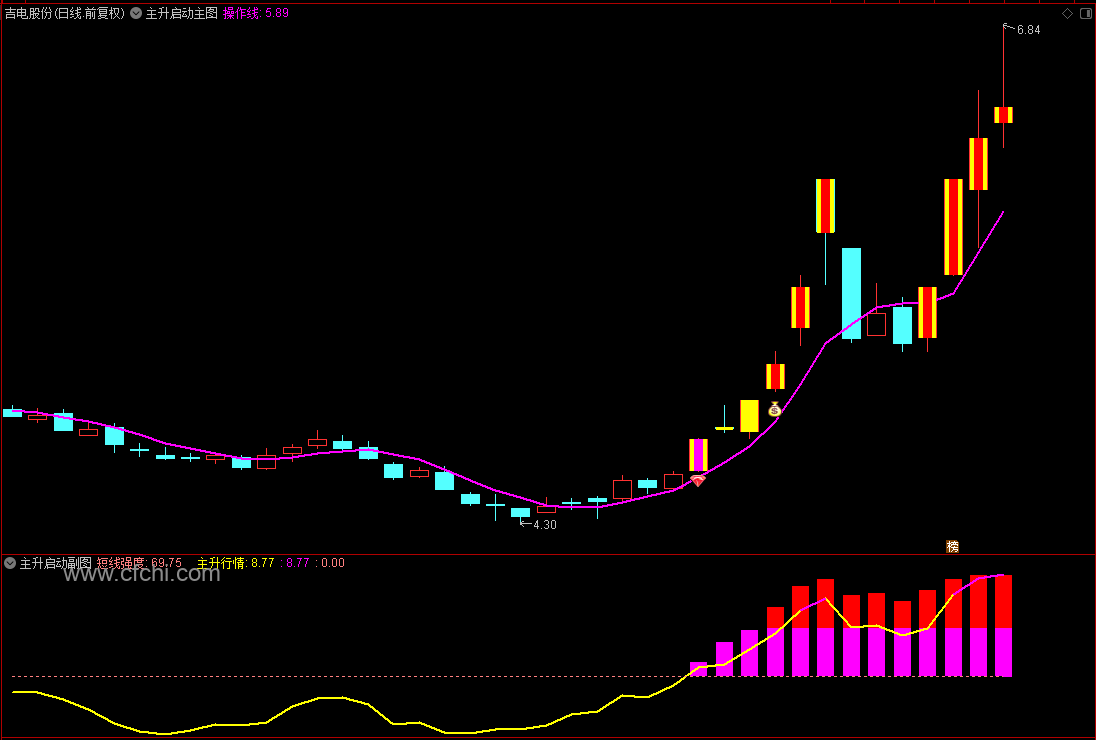This screenshot has height=740, width=1096.
Task: Open the 榜 ranking marker icon
Action: tap(952, 546)
